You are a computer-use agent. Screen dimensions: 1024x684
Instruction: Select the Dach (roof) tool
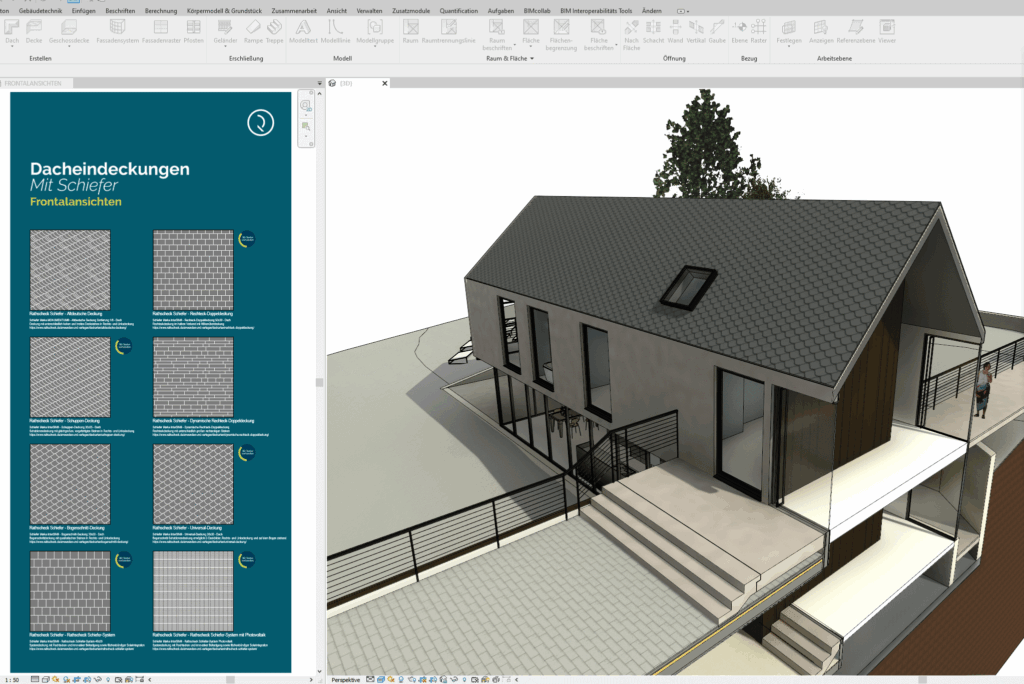[x=12, y=30]
